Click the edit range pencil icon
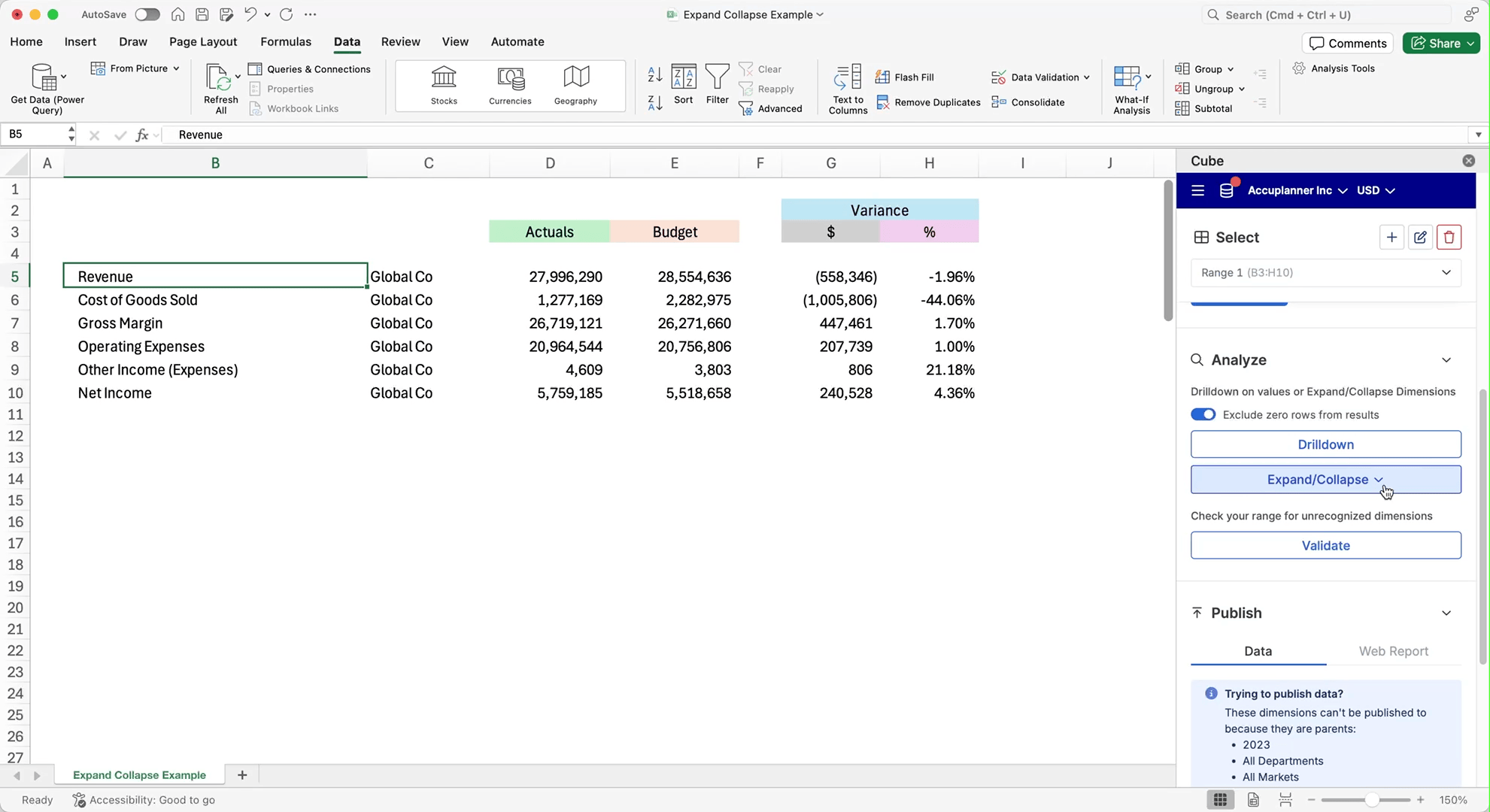The height and width of the screenshot is (812, 1490). coord(1420,238)
